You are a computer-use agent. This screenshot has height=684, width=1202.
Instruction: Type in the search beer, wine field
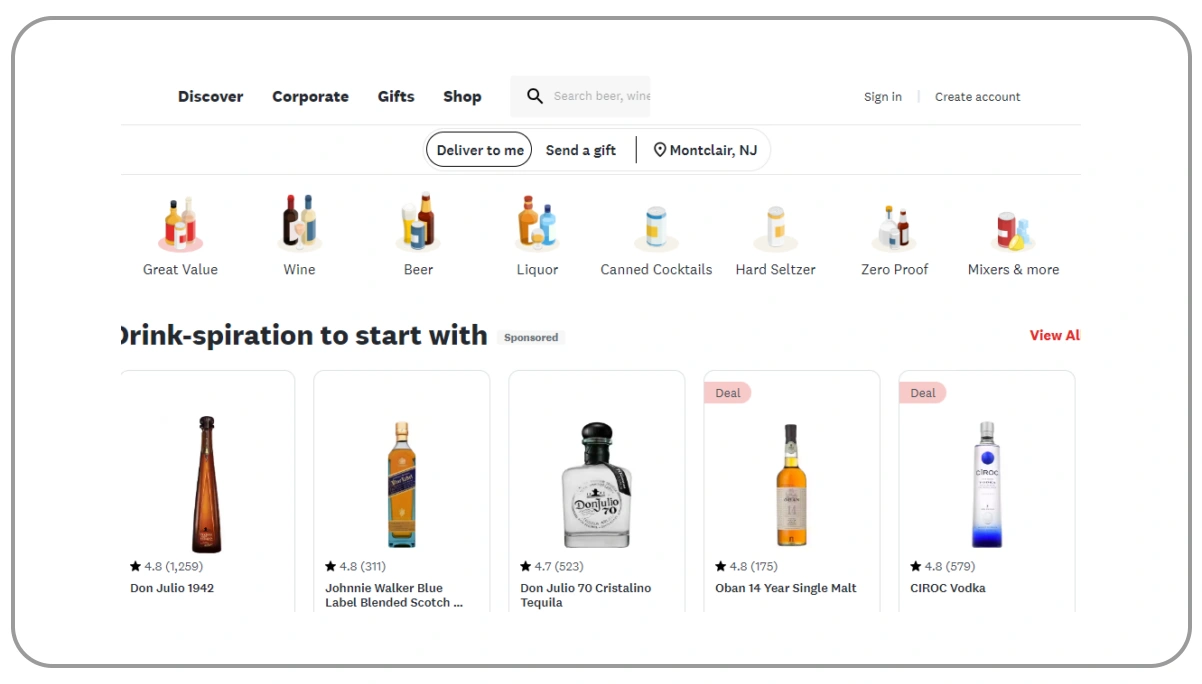(x=601, y=96)
